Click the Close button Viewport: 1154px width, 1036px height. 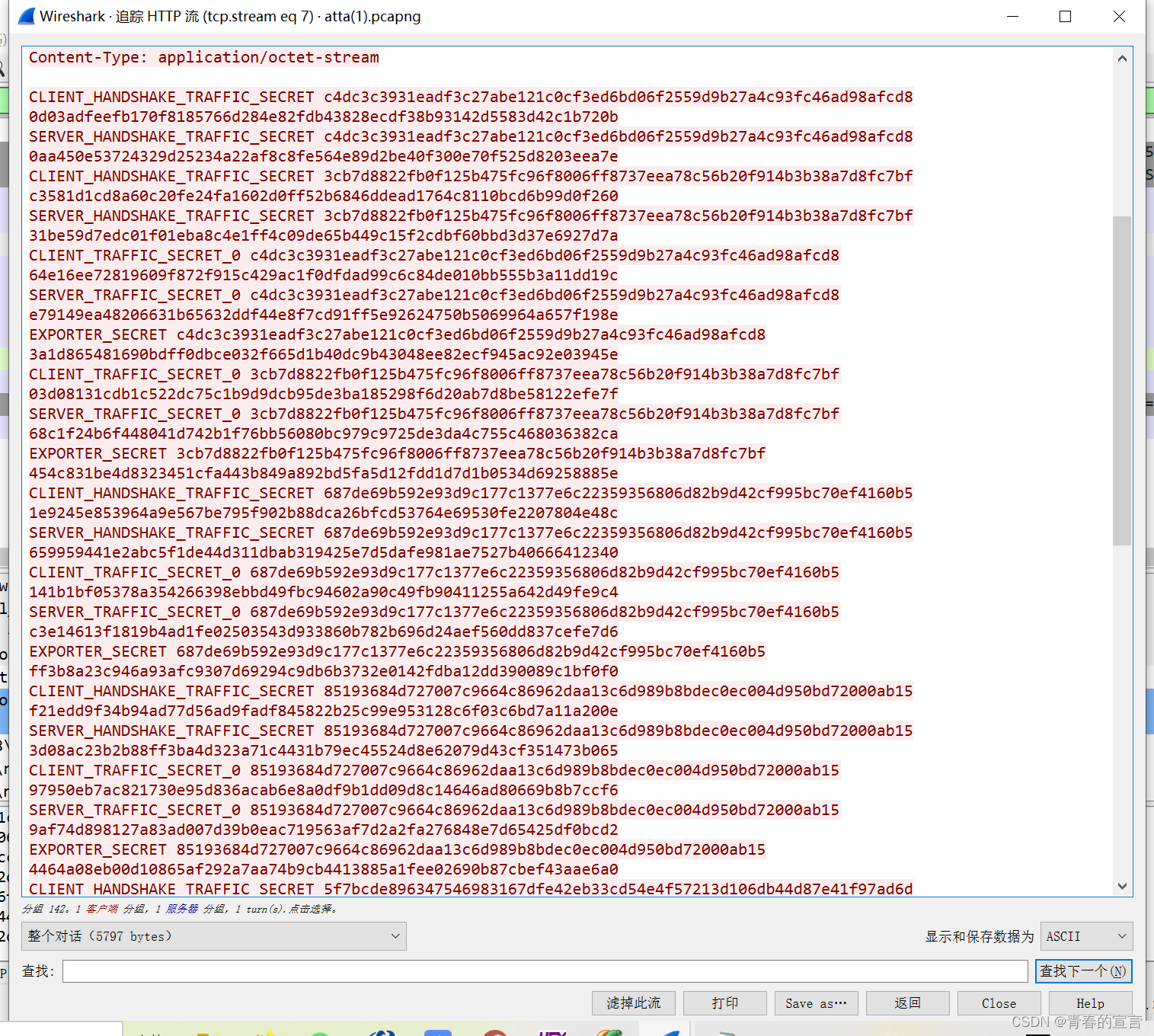coord(998,1003)
